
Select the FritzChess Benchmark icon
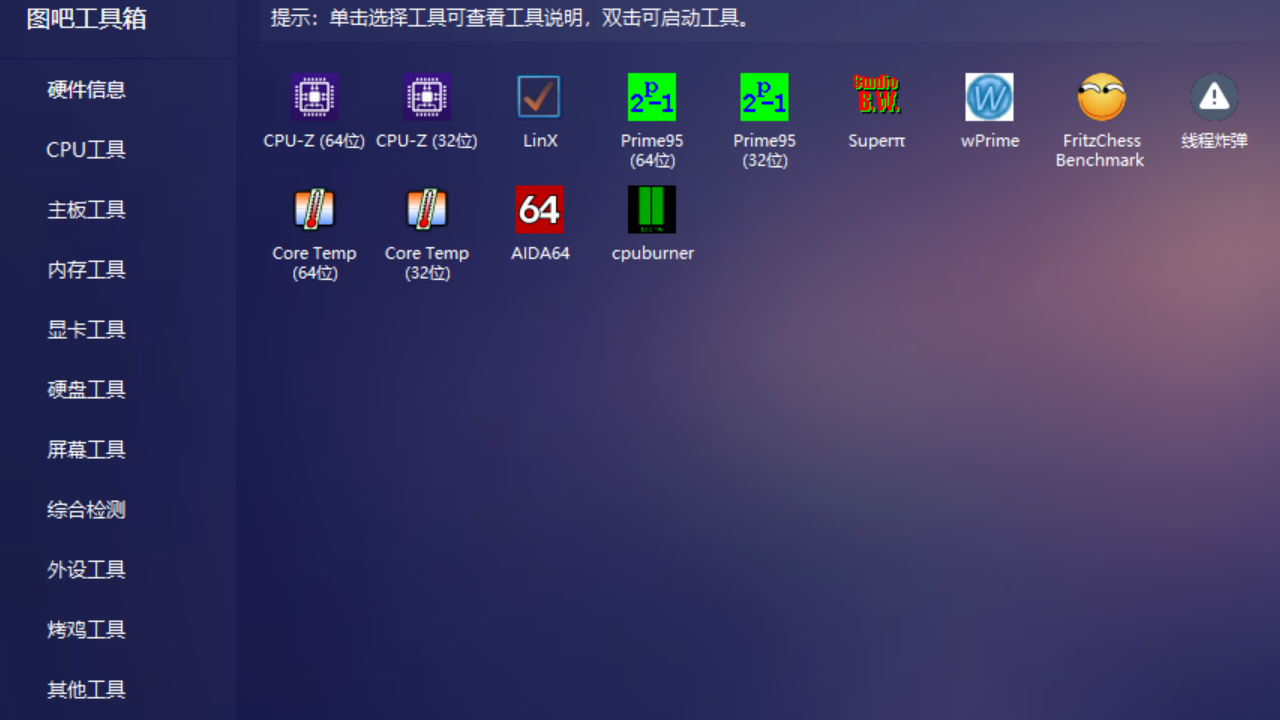[x=1102, y=97]
